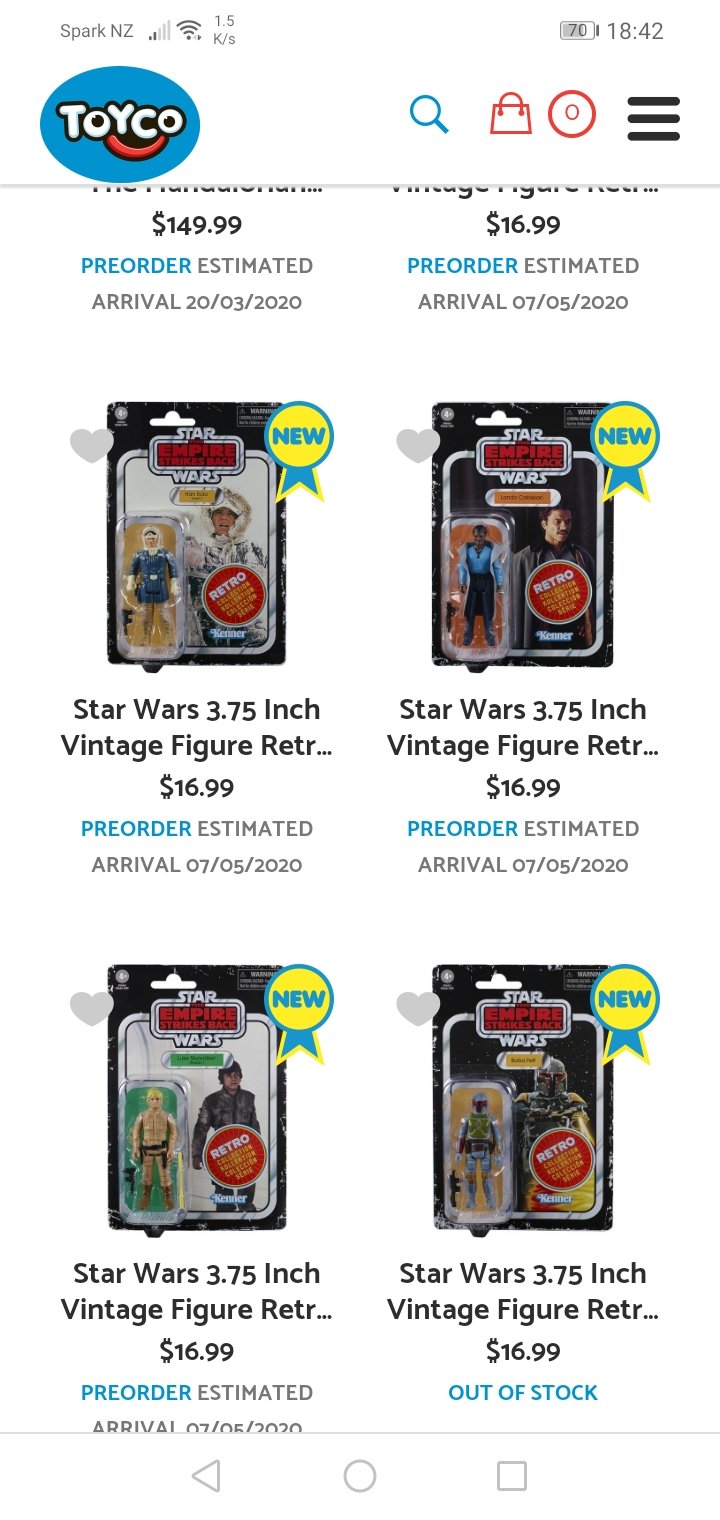
Task: Toggle wishlist heart on Boba Fett figure
Action: [x=418, y=1008]
